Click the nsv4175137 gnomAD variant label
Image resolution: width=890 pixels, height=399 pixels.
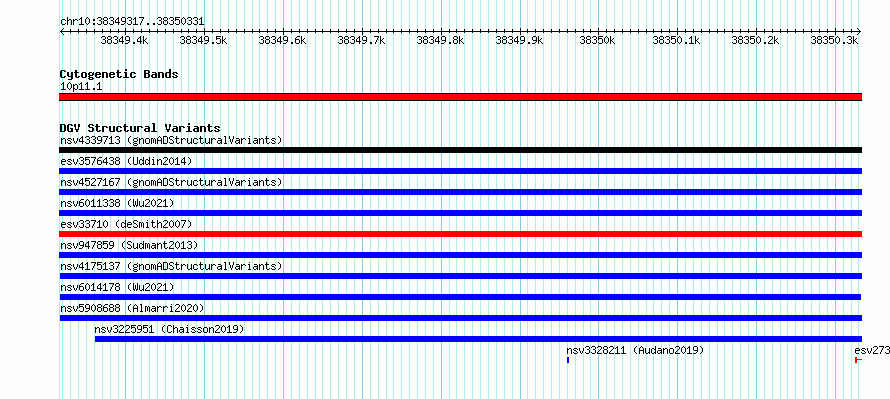click(x=171, y=266)
